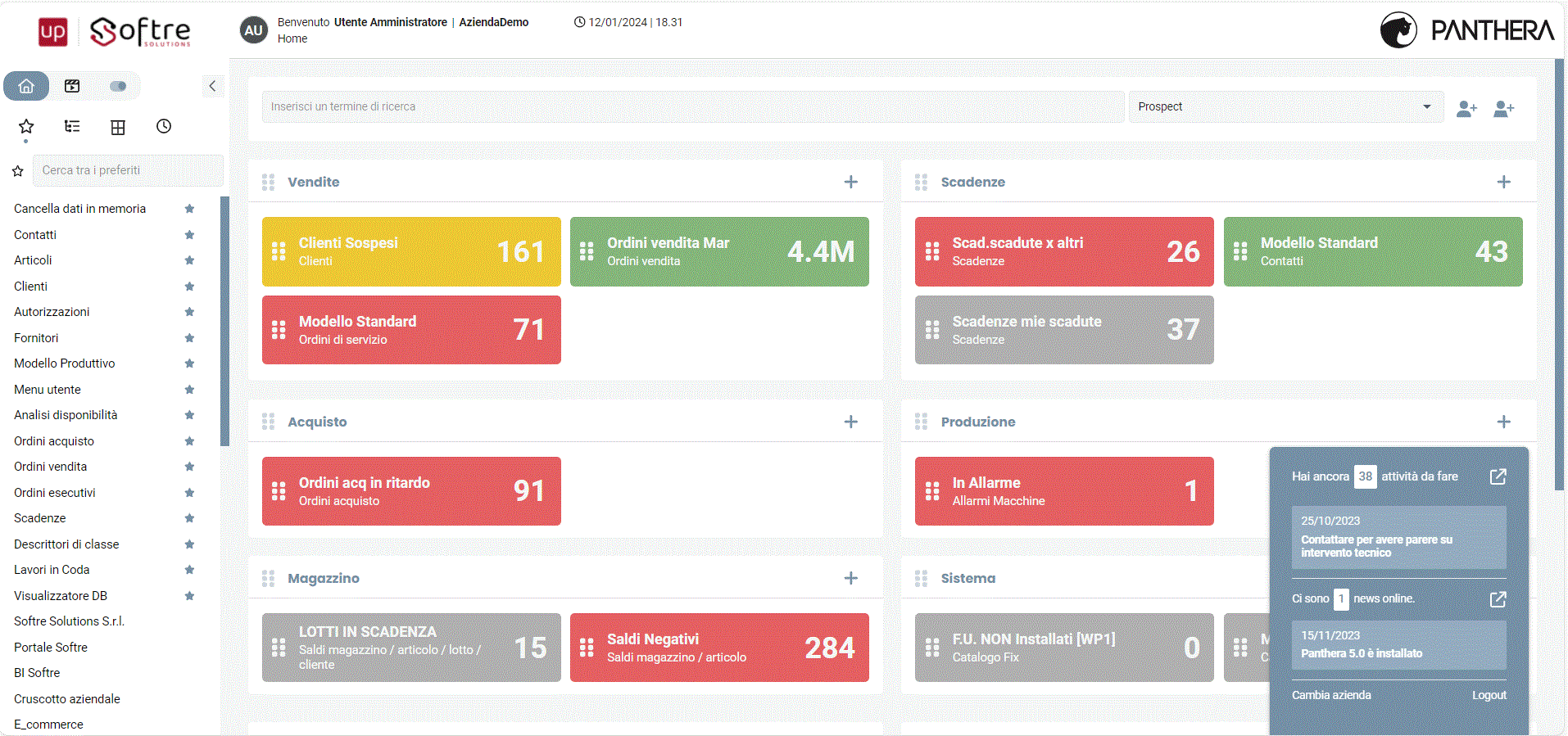
Task: Open the news online external link icon
Action: click(1498, 599)
